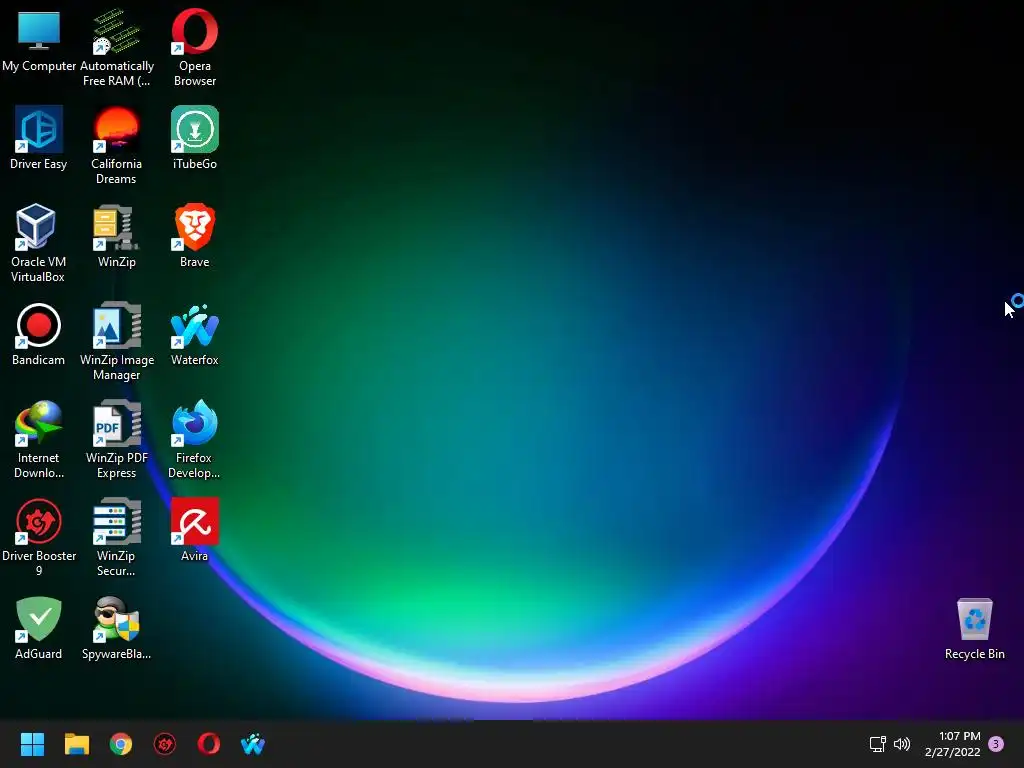1024x768 pixels.
Task: Open notification center badge showing 3
Action: pyautogui.click(x=996, y=744)
